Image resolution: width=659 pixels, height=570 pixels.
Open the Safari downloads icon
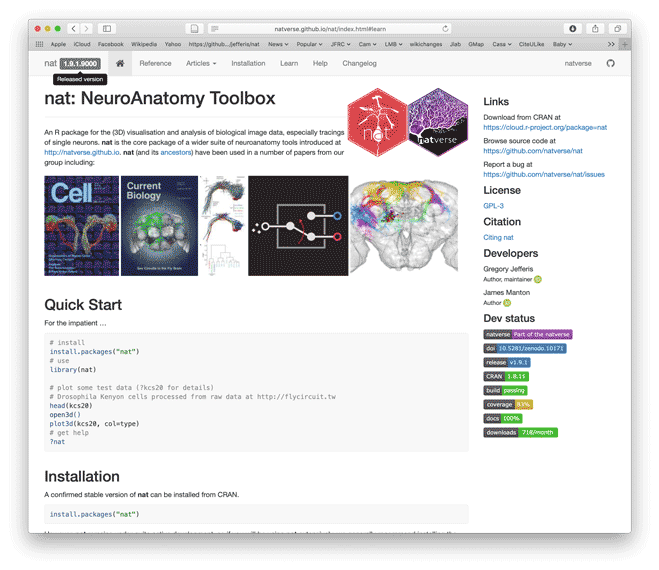[x=573, y=29]
